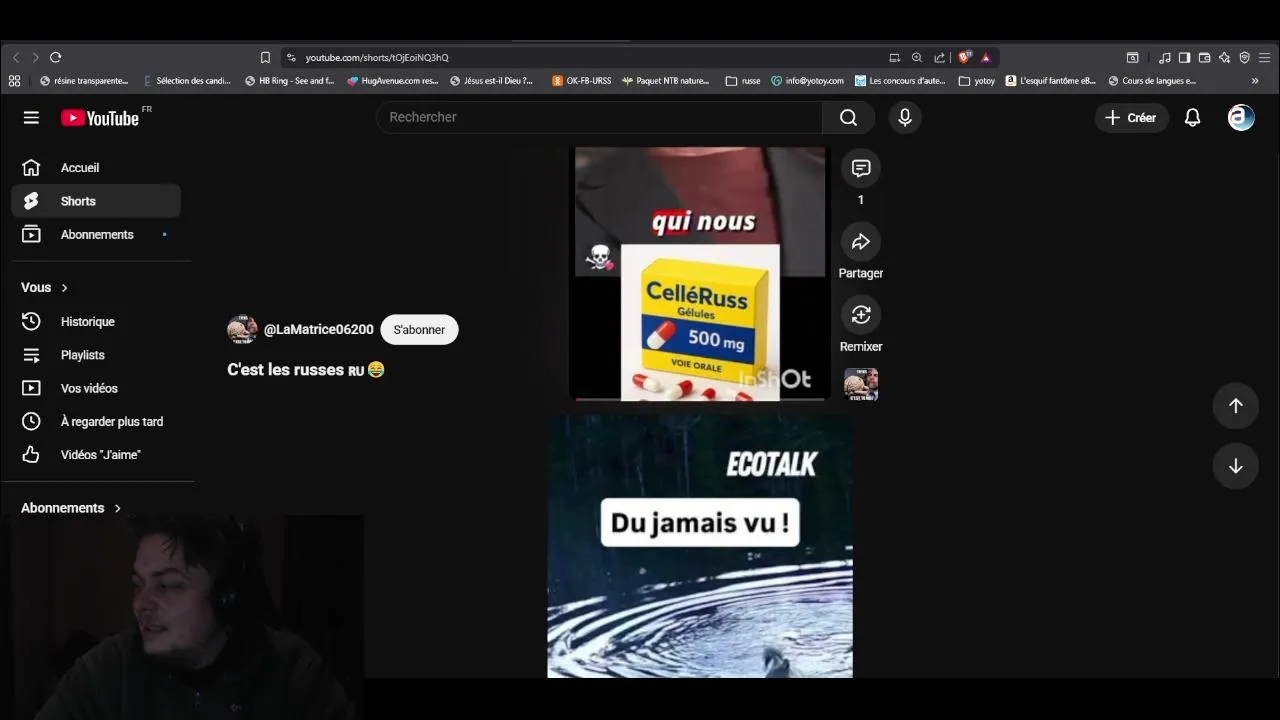
Task: Open the "Jésus est-il Dieu ?" bookmark
Action: (x=491, y=81)
